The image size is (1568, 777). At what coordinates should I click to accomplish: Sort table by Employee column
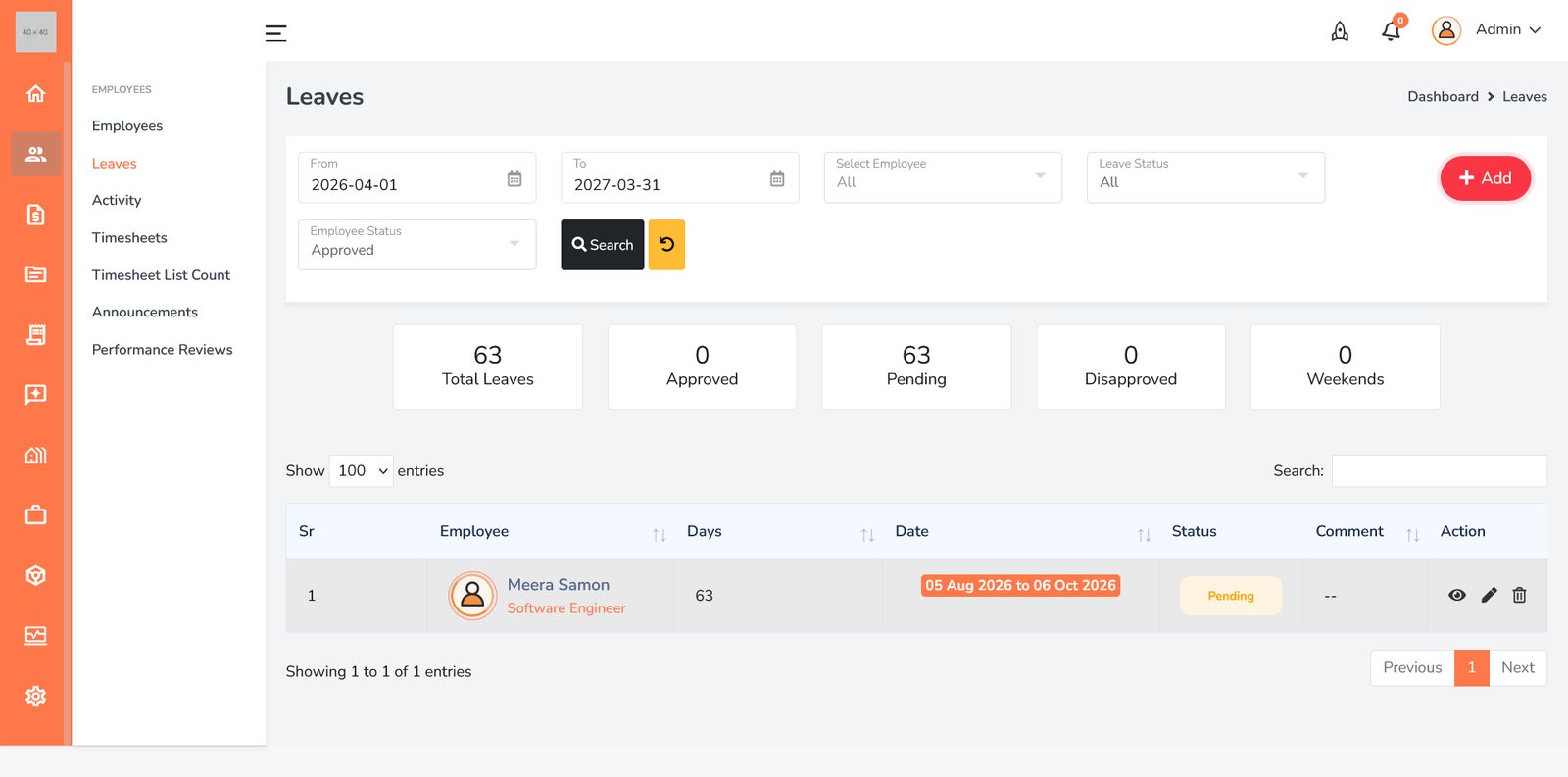tap(660, 535)
